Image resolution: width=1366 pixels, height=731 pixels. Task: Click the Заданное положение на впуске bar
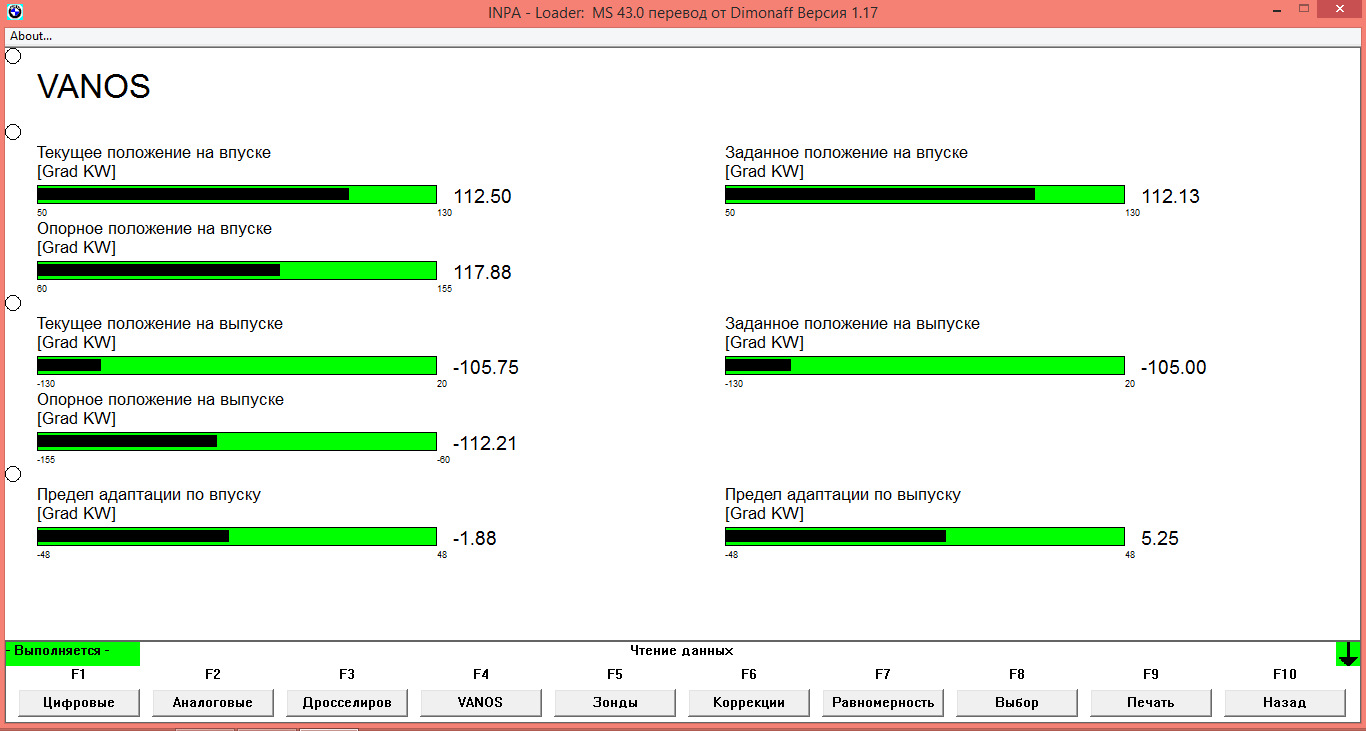click(x=925, y=195)
